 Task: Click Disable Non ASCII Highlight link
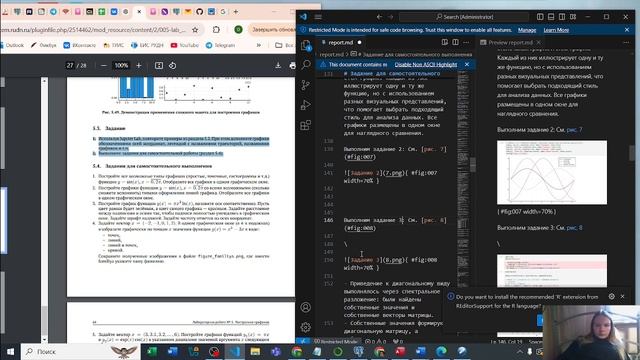[426, 64]
